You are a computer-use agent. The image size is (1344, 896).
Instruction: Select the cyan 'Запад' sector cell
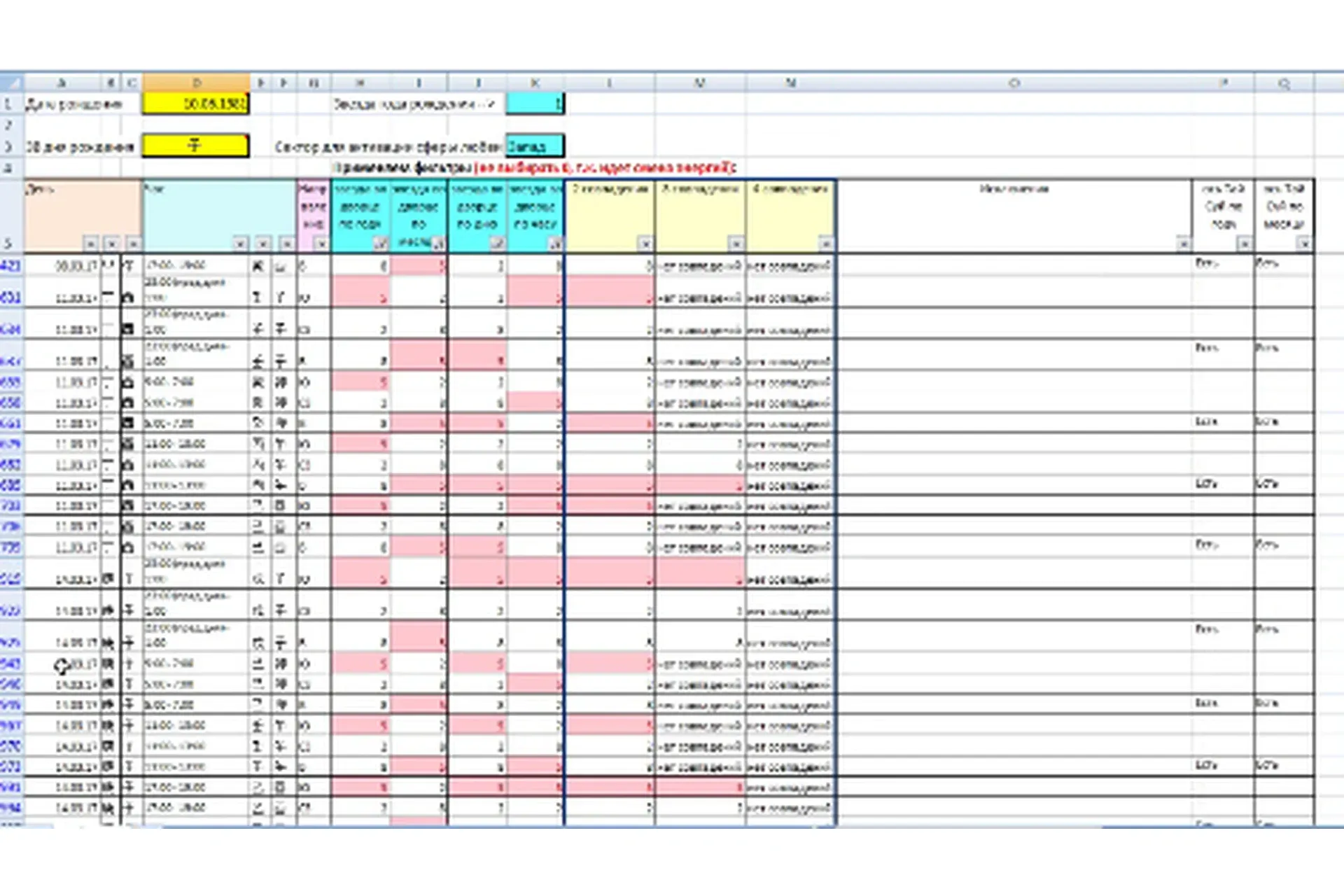pos(535,146)
